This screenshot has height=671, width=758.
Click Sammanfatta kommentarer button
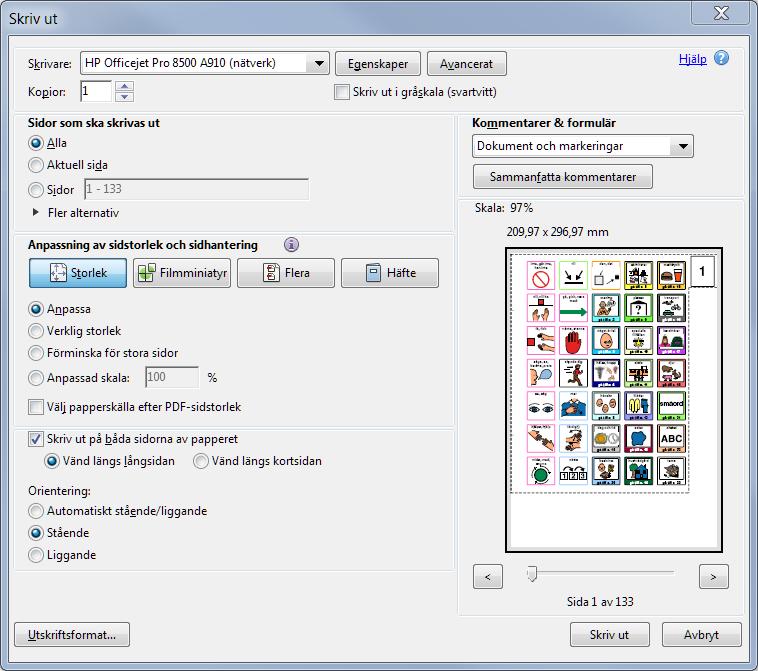click(563, 177)
